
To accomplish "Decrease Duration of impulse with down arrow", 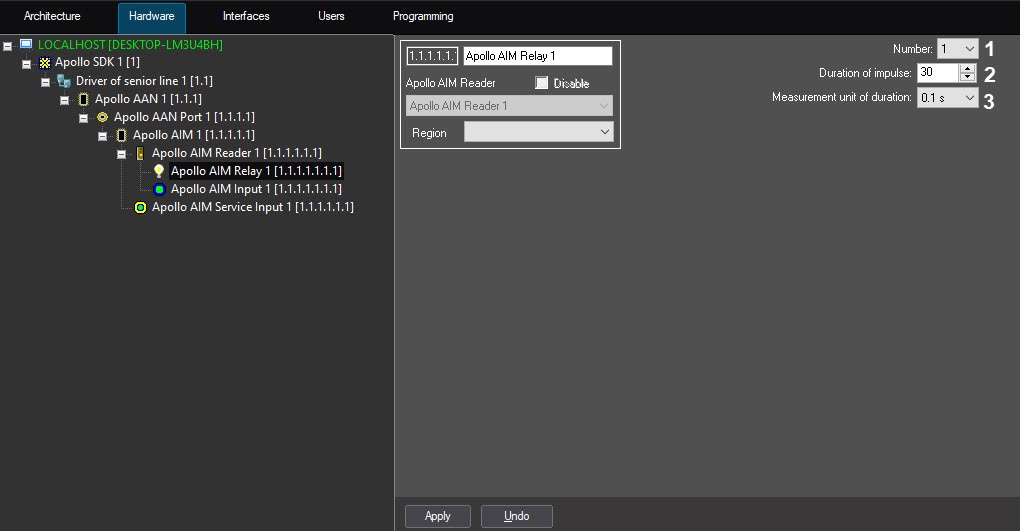I will 967,77.
